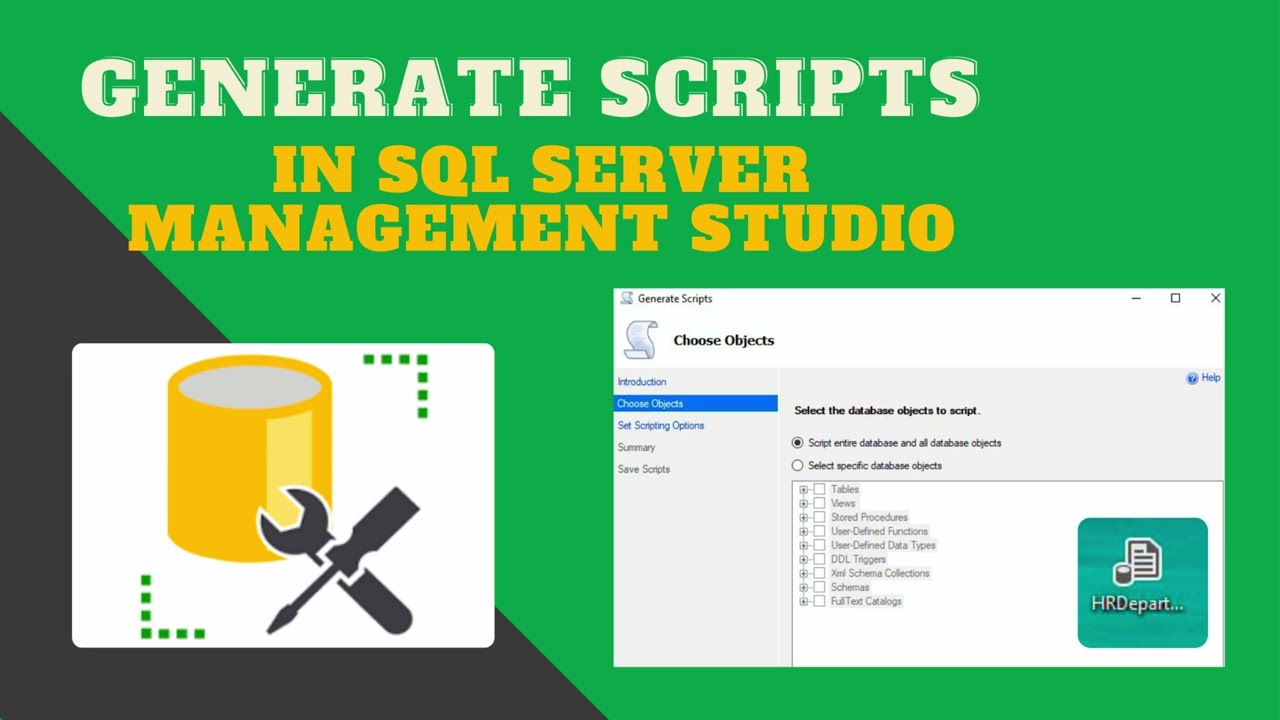Expand the DDL Triggers node

tap(804, 560)
